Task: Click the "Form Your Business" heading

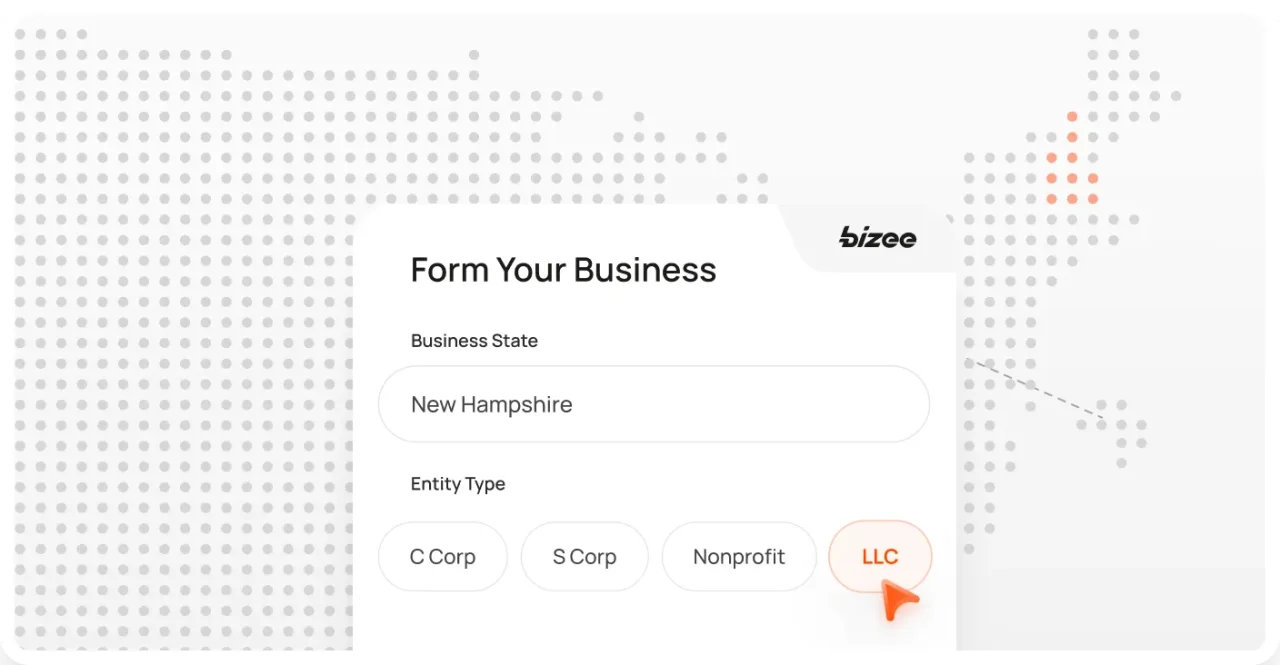Action: [x=563, y=270]
